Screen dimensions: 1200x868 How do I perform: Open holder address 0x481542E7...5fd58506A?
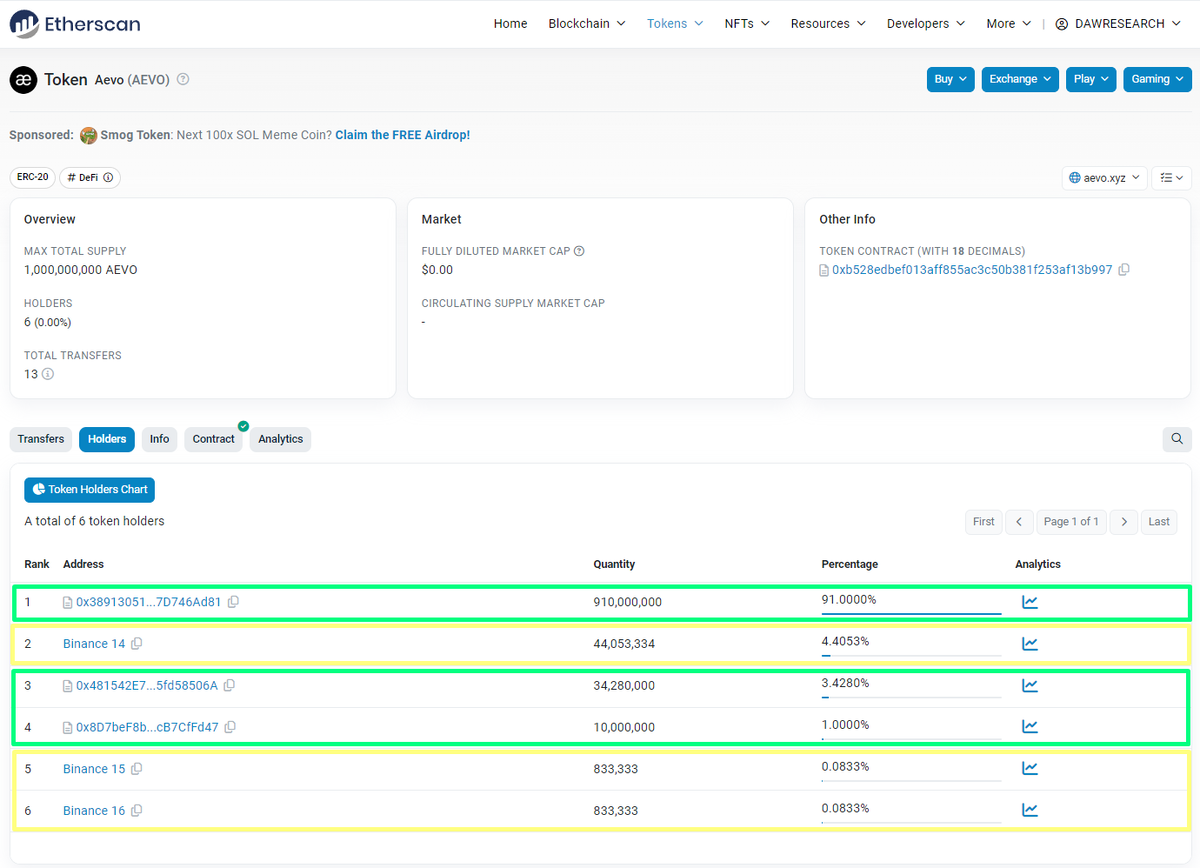[x=146, y=686]
